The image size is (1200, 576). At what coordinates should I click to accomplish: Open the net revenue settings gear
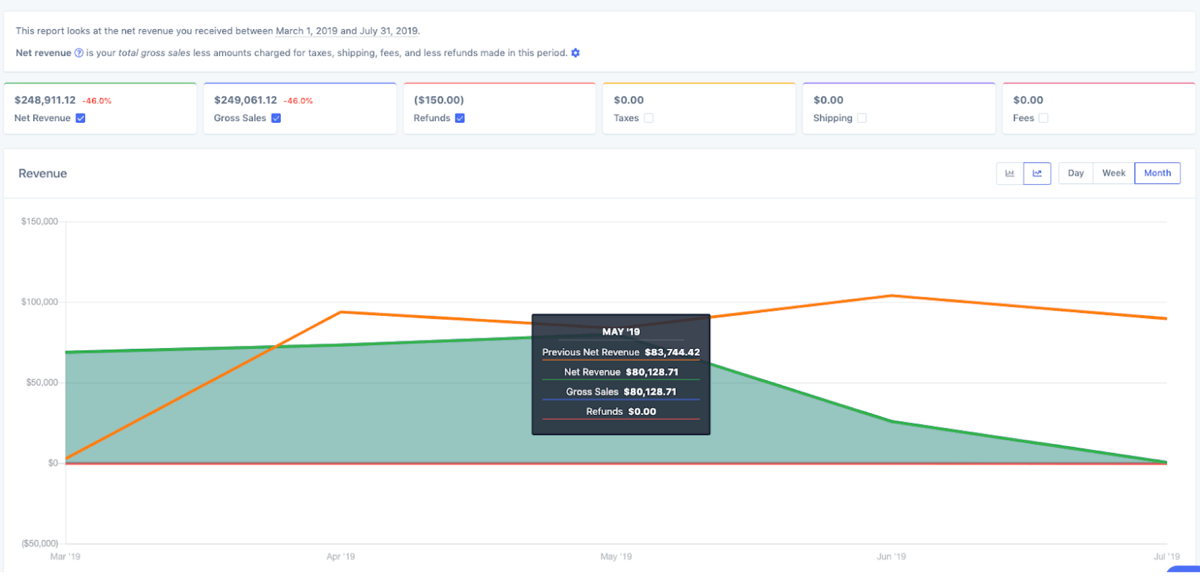point(575,52)
